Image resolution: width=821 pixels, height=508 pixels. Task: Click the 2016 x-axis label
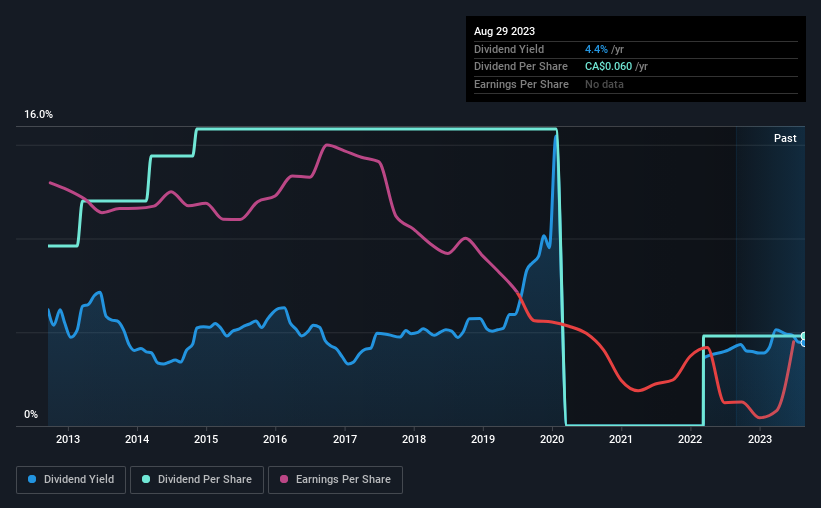(275, 439)
